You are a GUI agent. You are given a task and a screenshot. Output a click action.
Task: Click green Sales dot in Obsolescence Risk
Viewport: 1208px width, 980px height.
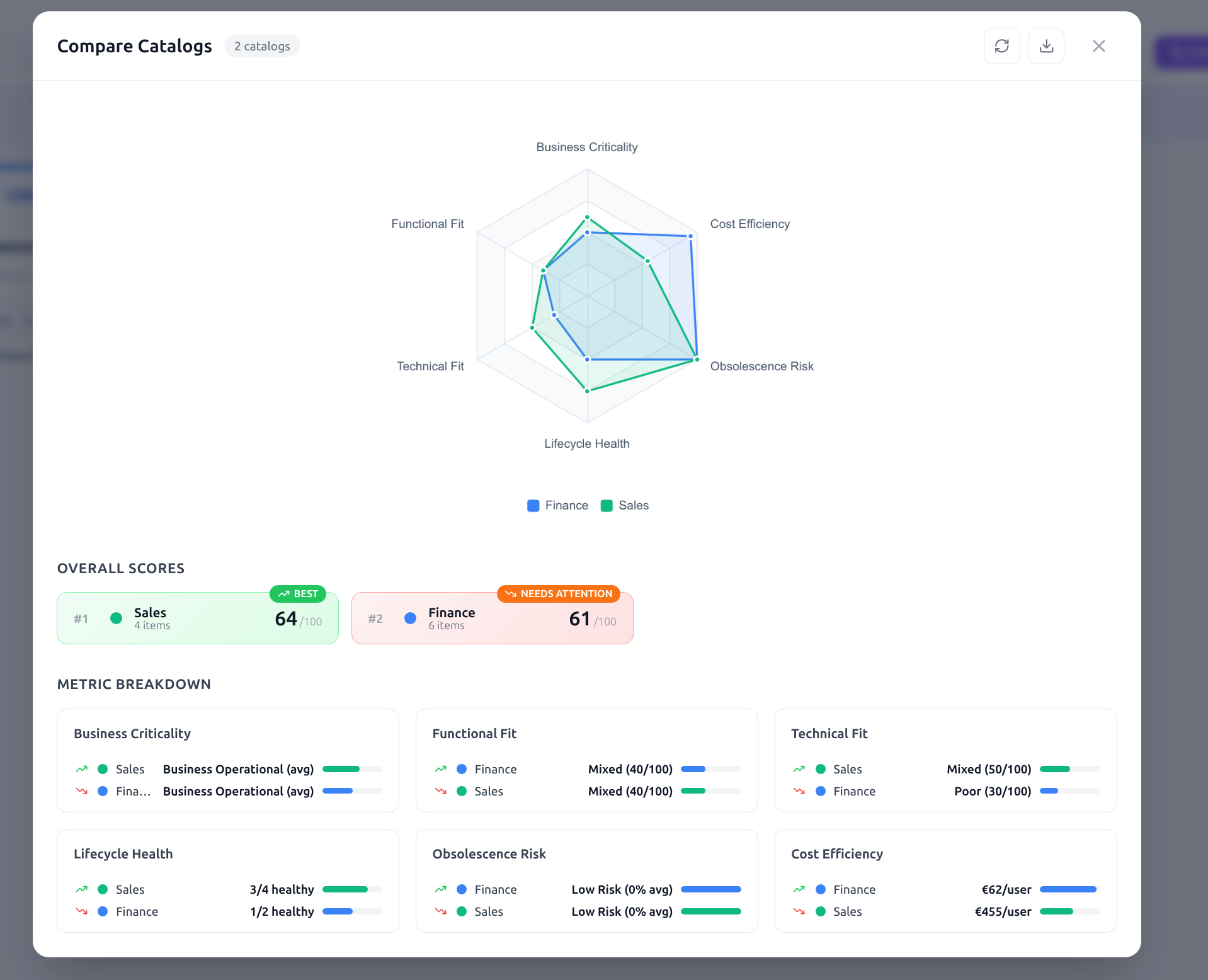click(462, 911)
